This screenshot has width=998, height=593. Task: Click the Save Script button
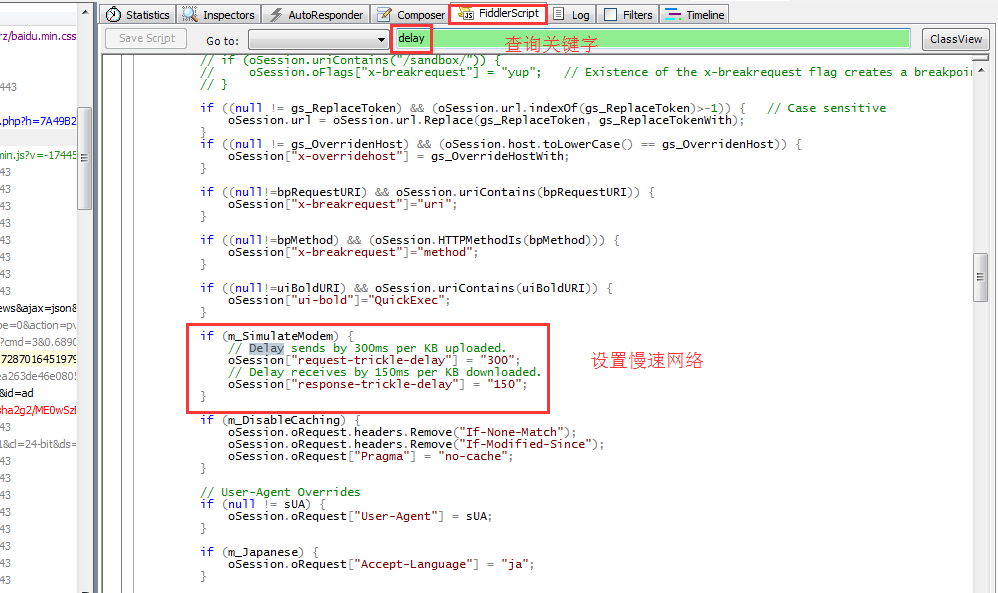146,38
